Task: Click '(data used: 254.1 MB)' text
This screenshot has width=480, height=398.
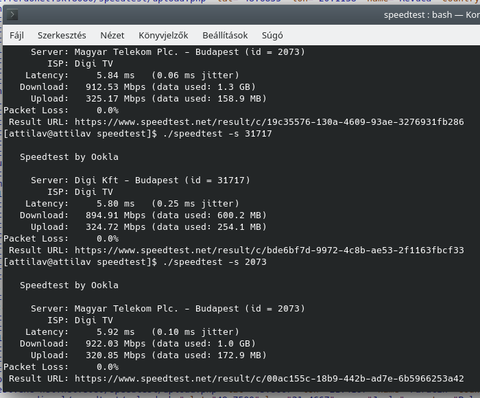Action: point(209,227)
